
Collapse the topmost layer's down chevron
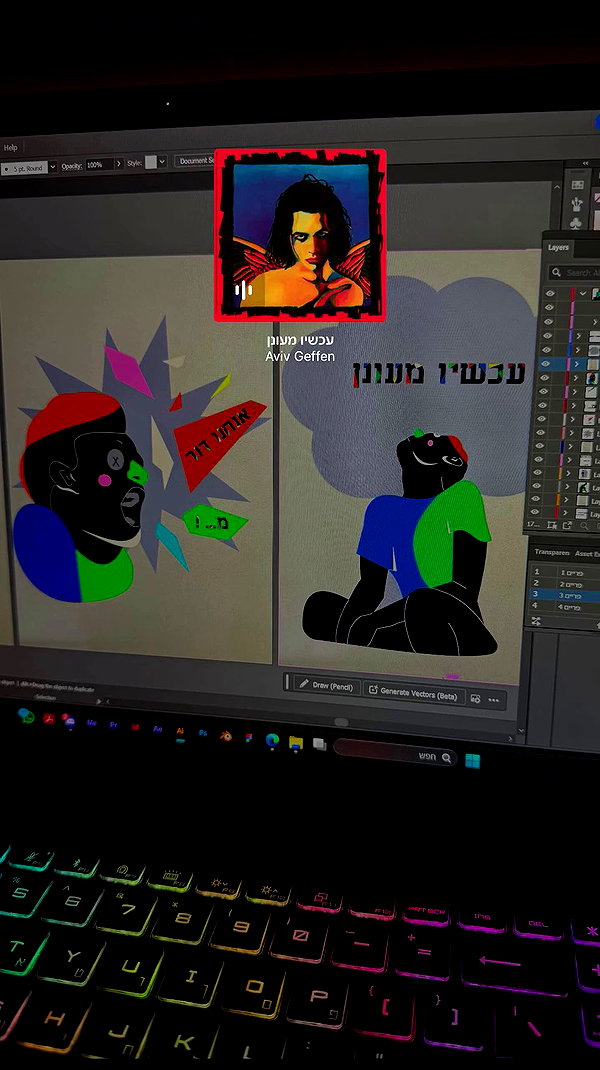tap(583, 293)
